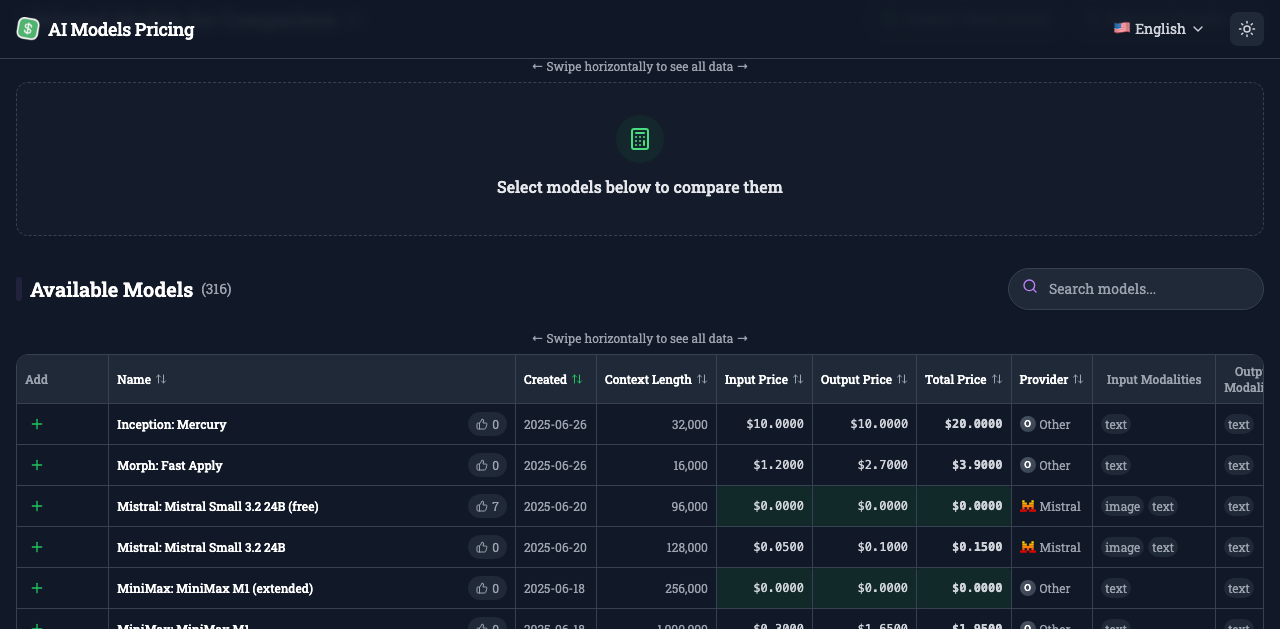The height and width of the screenshot is (629, 1280).
Task: Click the magnifier icon in search box
Action: tap(1030, 288)
